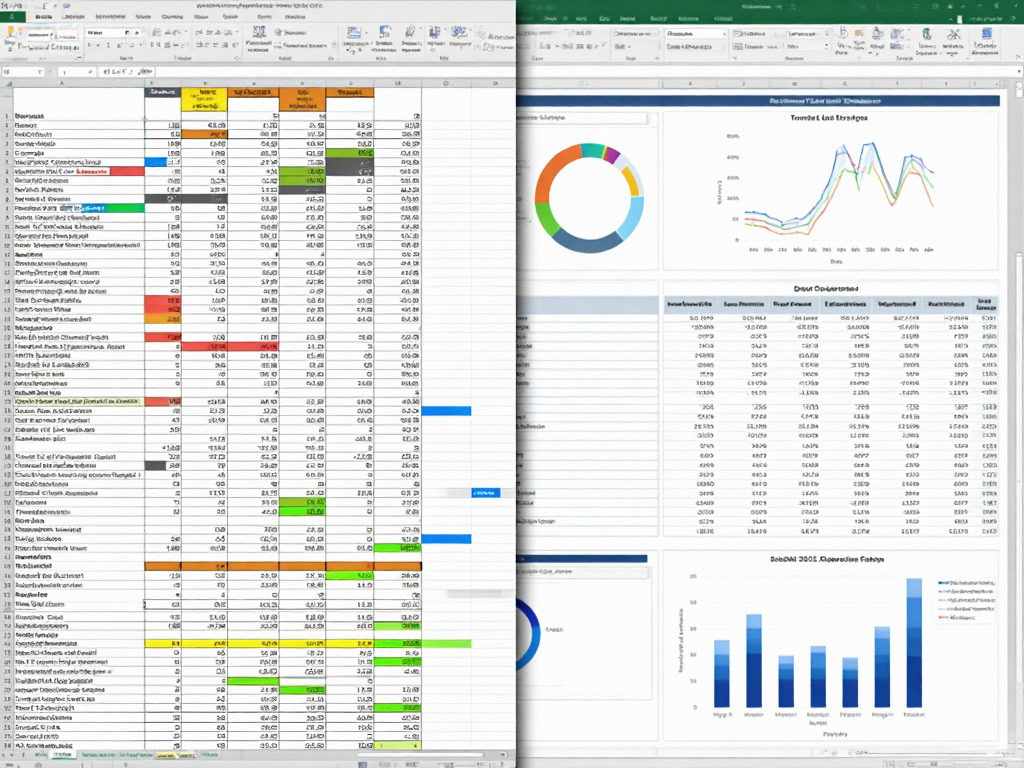Click the blue header row of dashboard table
Screen dimensions: 1024x768
831,304
